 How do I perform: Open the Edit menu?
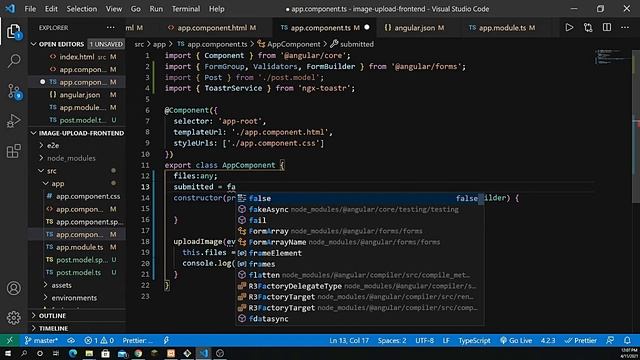tap(51, 9)
